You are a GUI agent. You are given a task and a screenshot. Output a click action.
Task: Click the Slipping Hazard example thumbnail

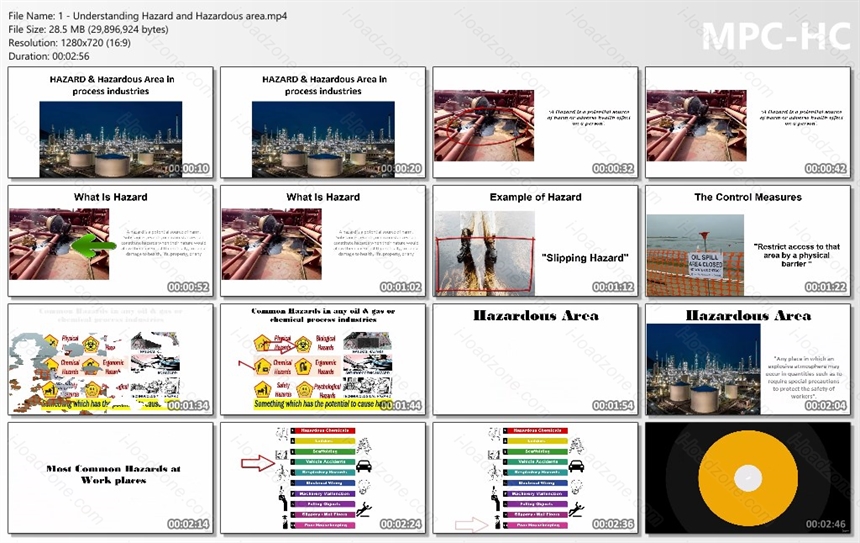[x=535, y=241]
